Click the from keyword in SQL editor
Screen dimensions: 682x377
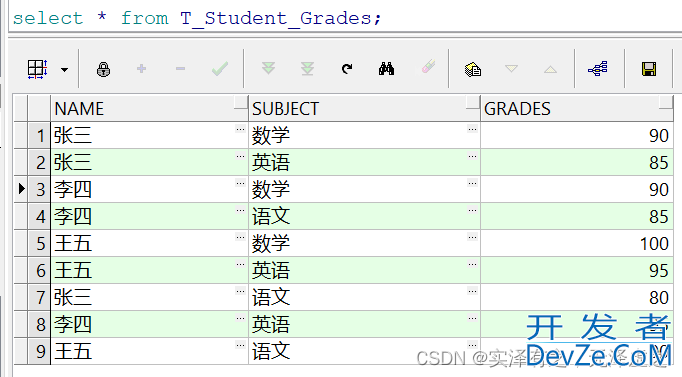(x=144, y=18)
